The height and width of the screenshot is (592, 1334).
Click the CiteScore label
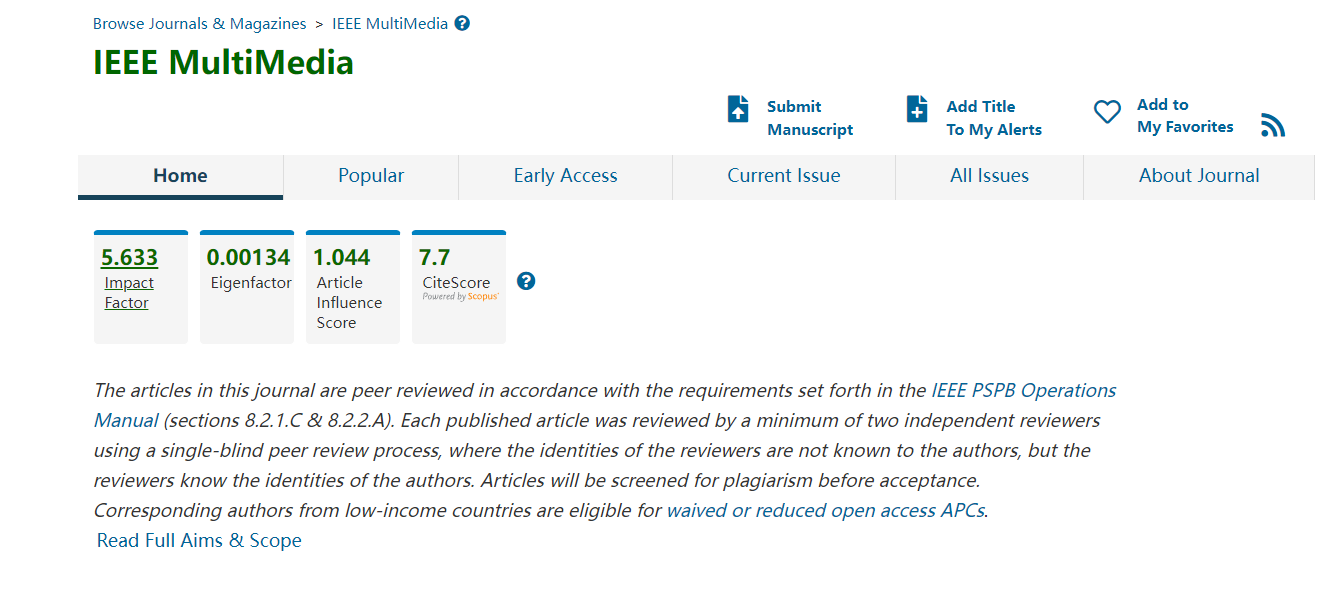[456, 283]
